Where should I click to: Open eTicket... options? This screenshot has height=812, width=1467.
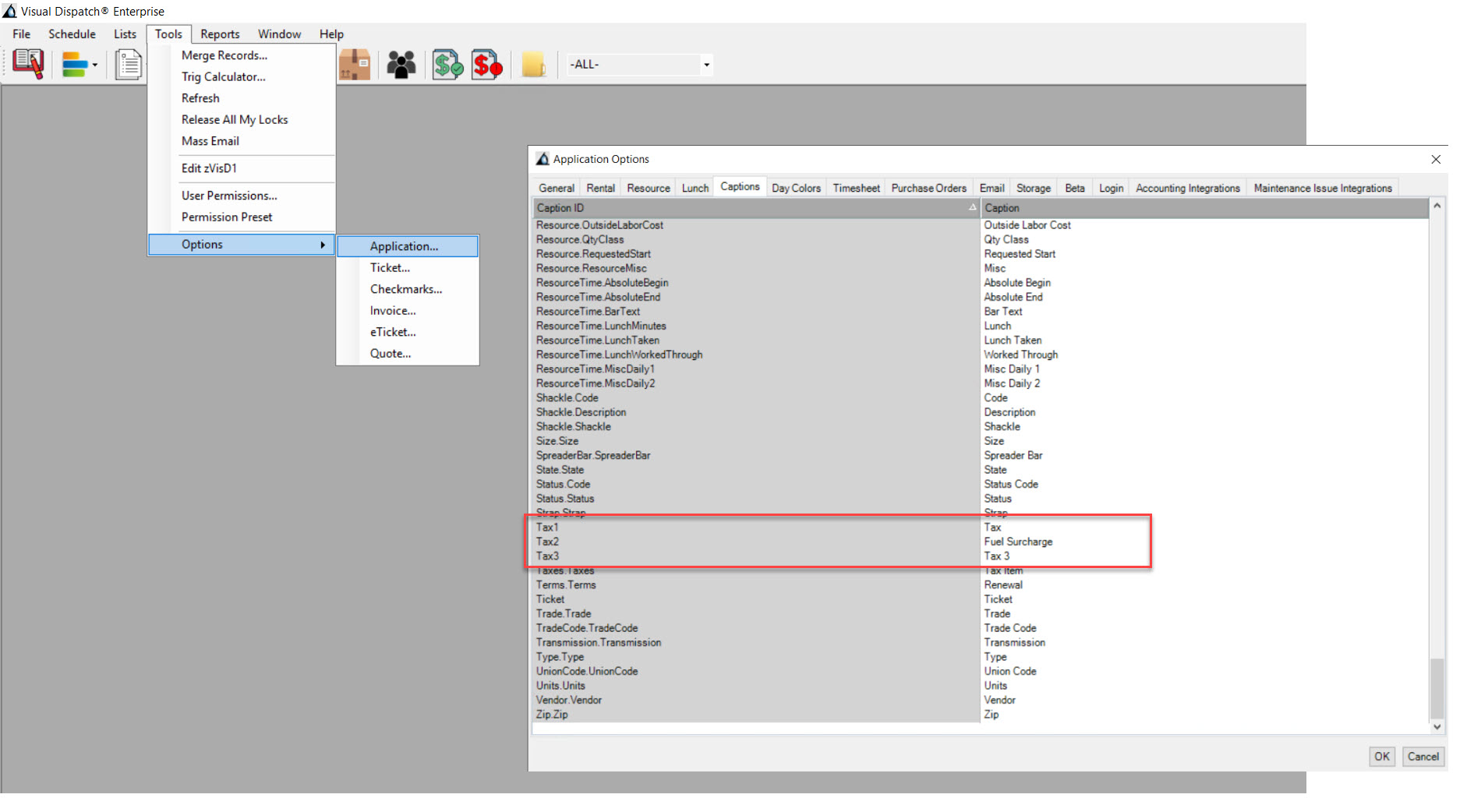click(x=408, y=332)
